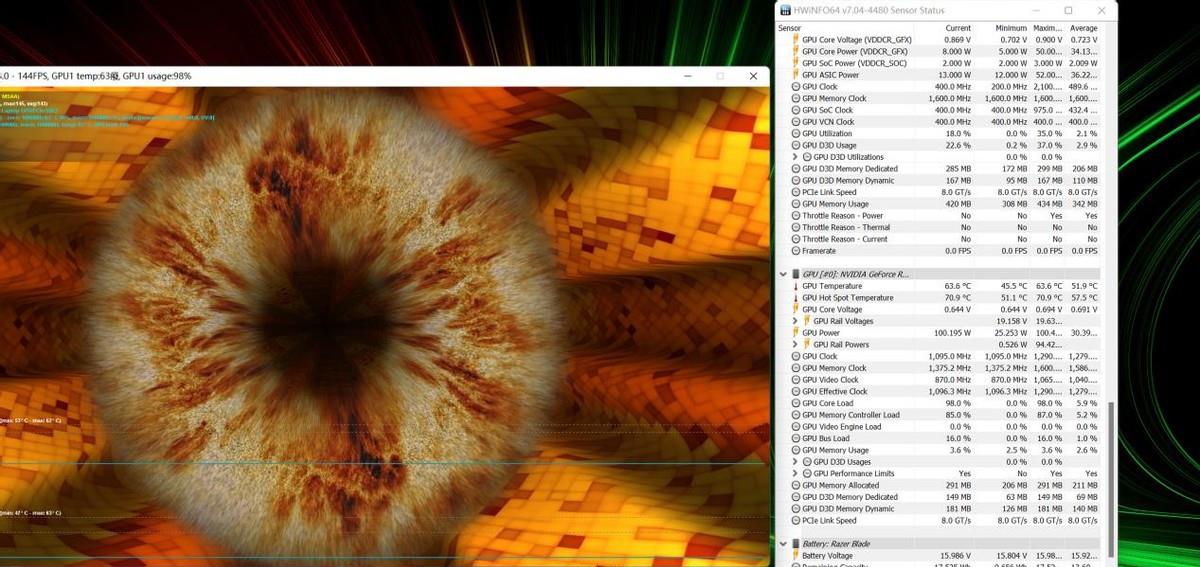Click the icon beside GPU Bus Load

coord(796,438)
